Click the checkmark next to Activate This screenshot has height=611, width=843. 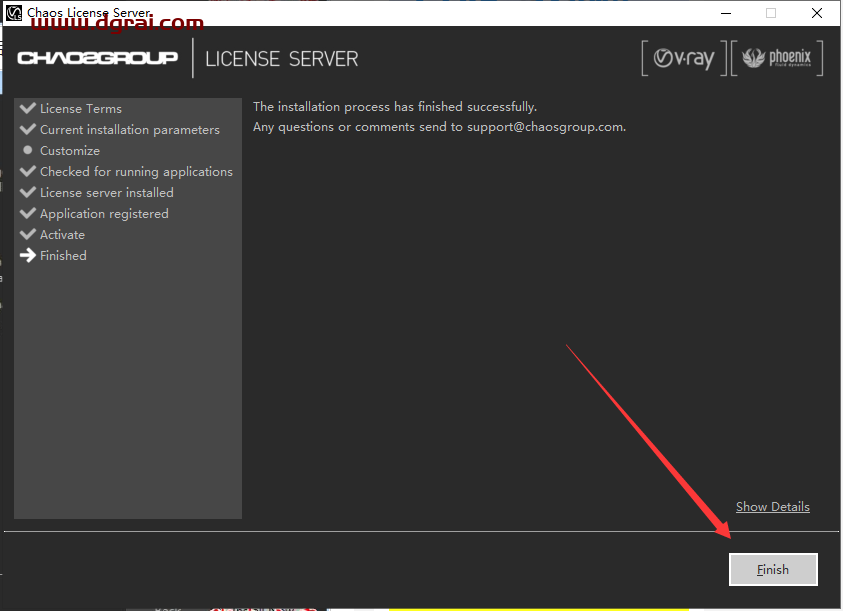[x=28, y=234]
